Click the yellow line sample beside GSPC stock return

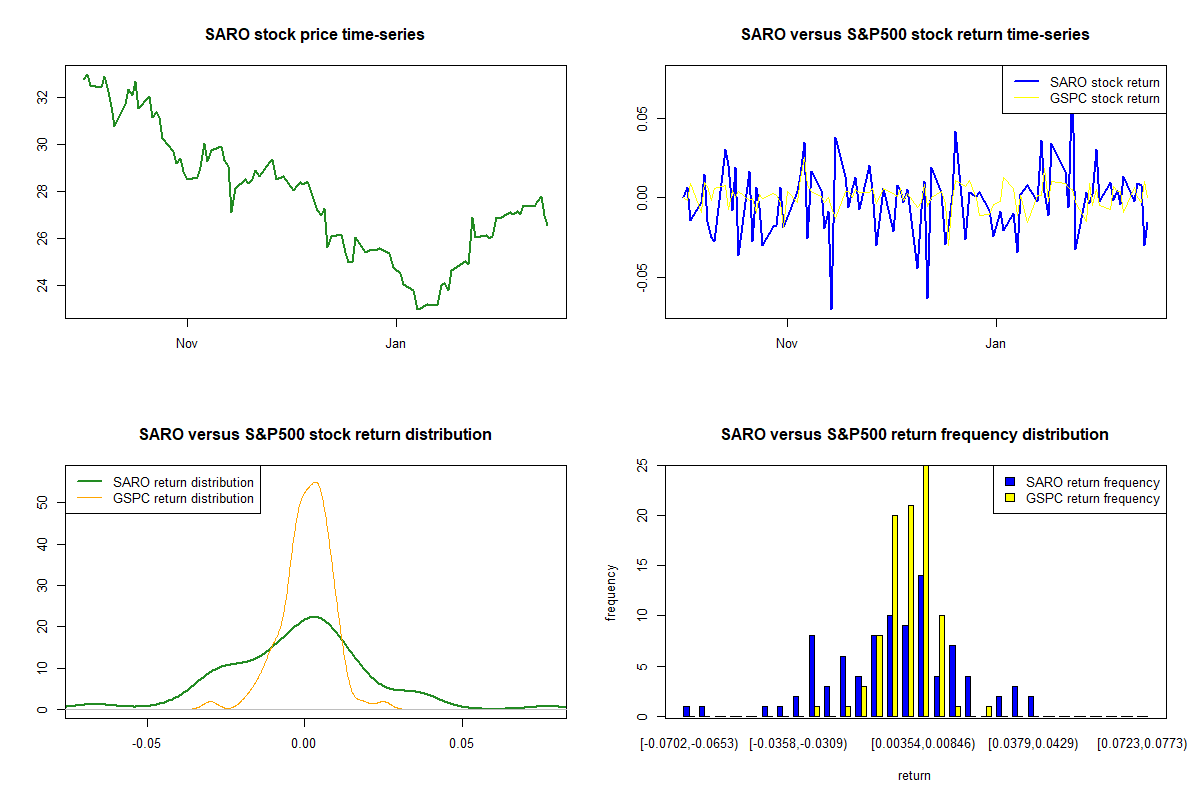coord(1026,98)
